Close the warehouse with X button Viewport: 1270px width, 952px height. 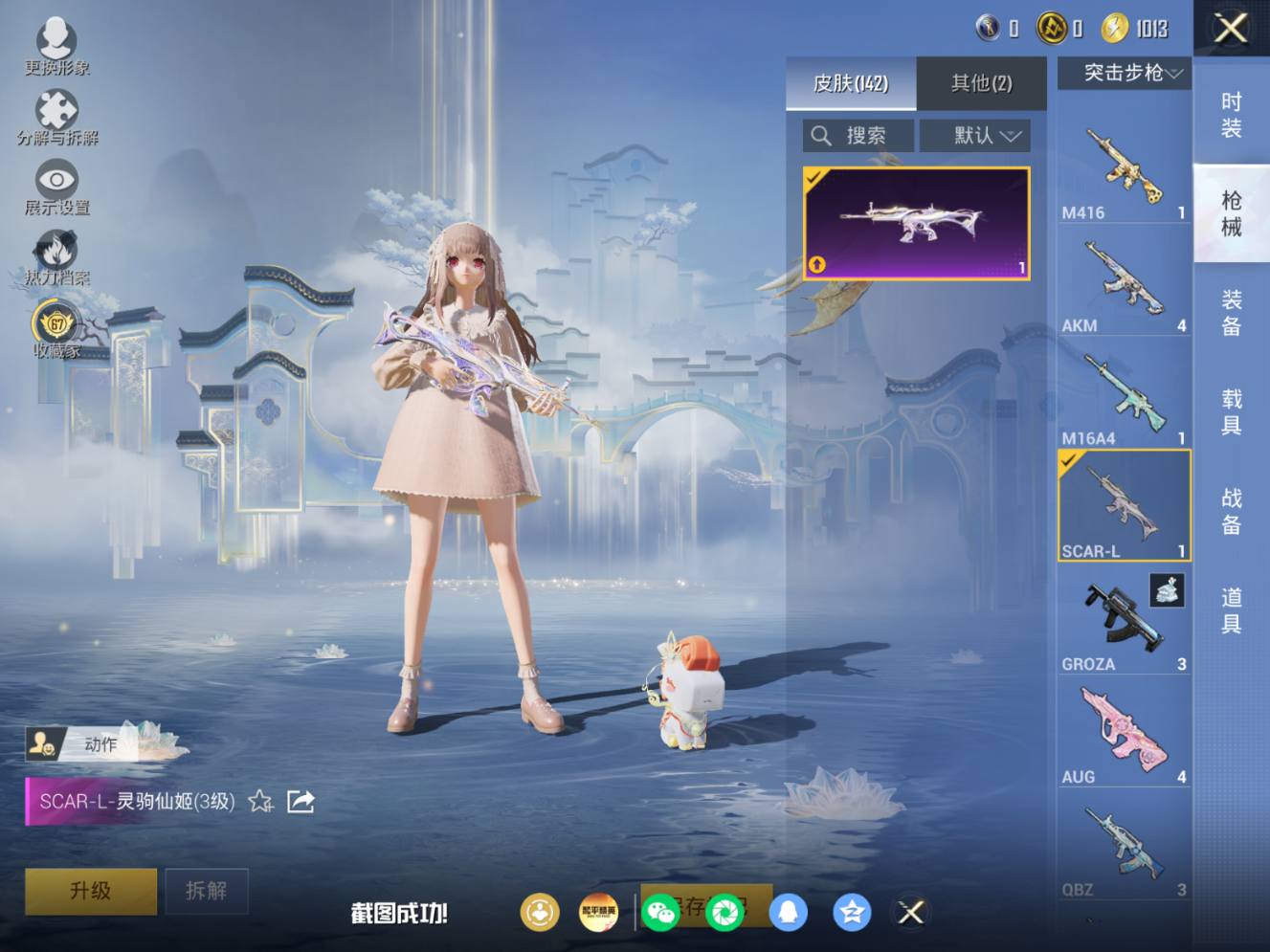tap(1231, 28)
